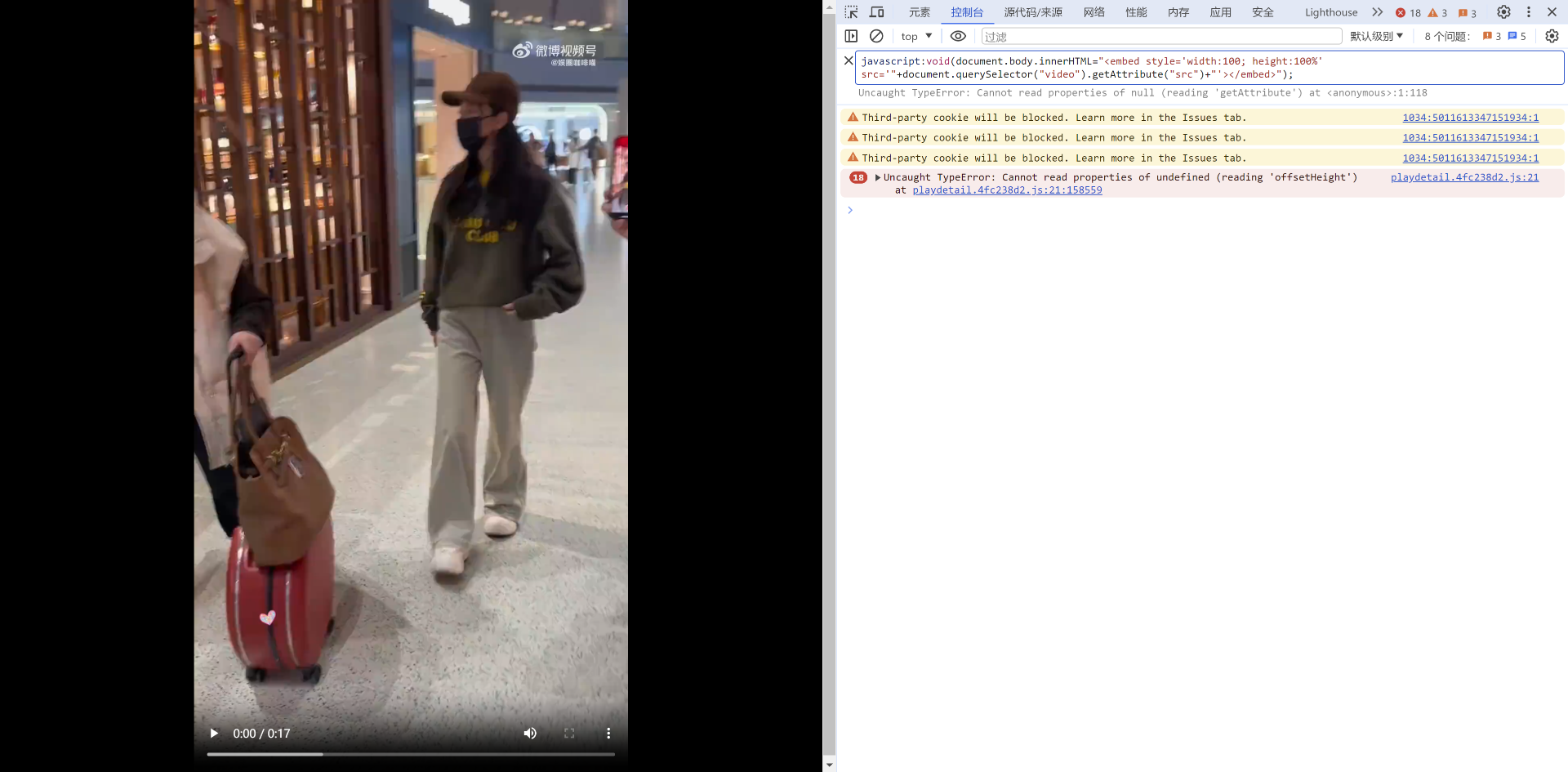Click the 3 warnings counter icon

pyautogui.click(x=1437, y=13)
